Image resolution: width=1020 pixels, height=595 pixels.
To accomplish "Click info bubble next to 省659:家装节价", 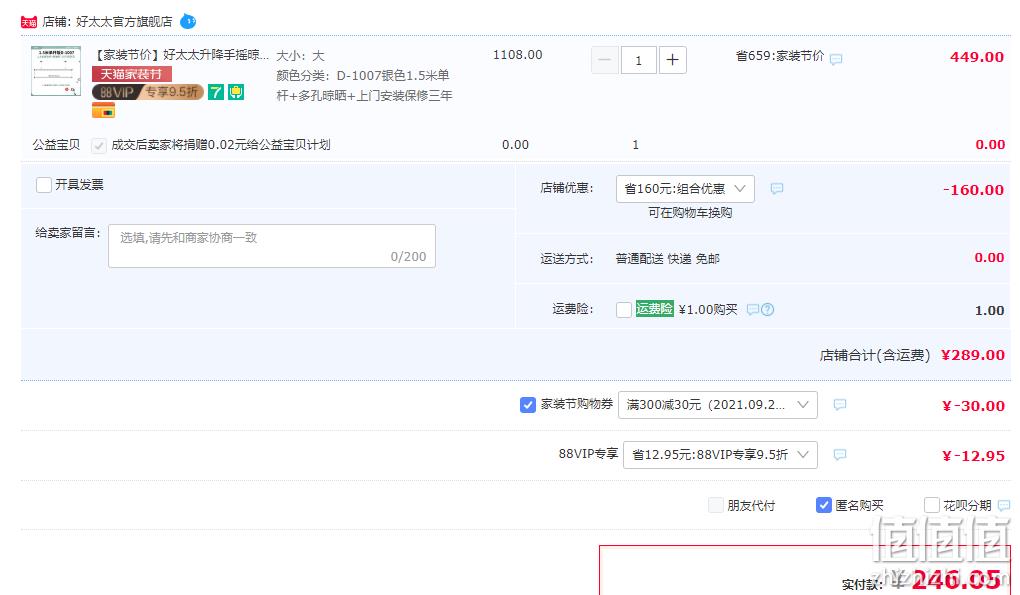I will [836, 59].
